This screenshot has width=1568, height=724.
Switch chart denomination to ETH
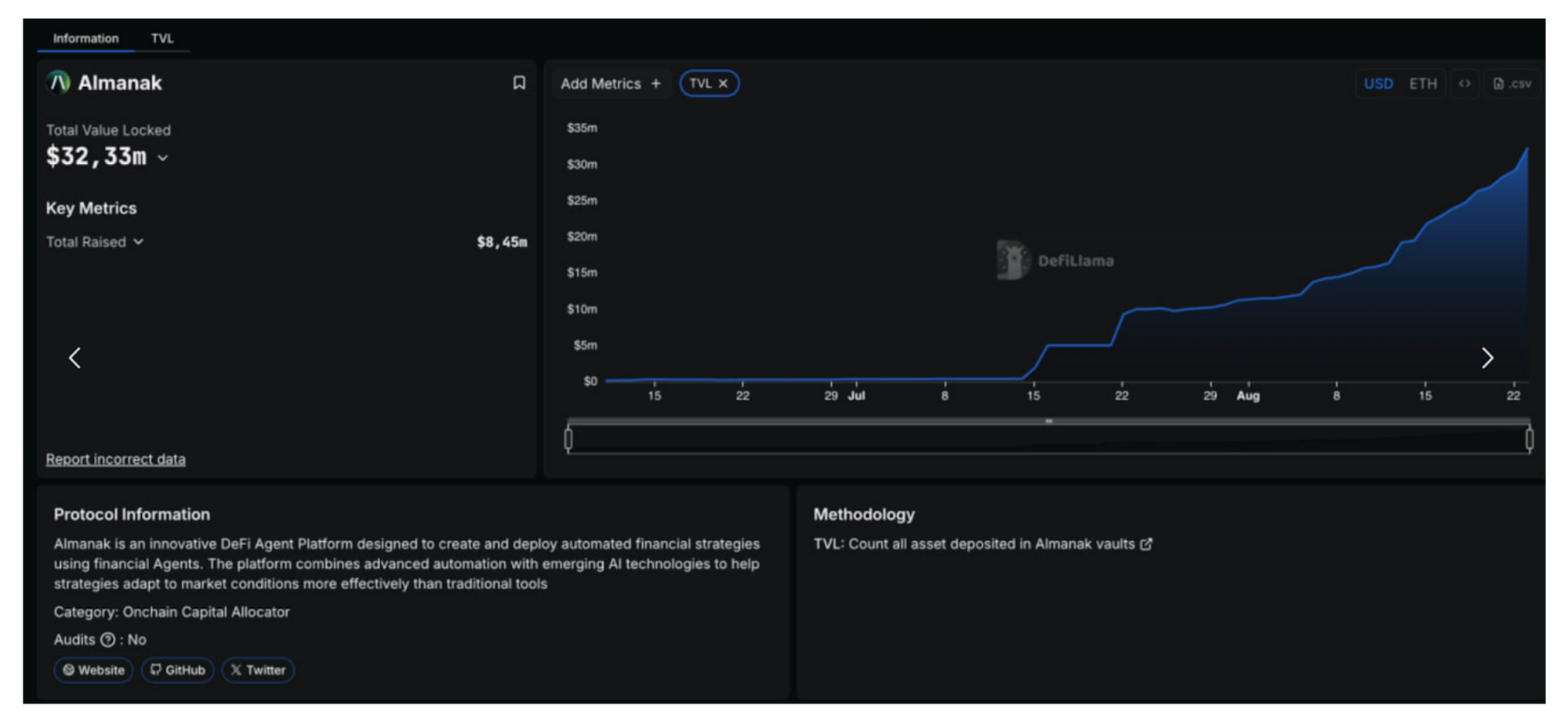pyautogui.click(x=1422, y=84)
